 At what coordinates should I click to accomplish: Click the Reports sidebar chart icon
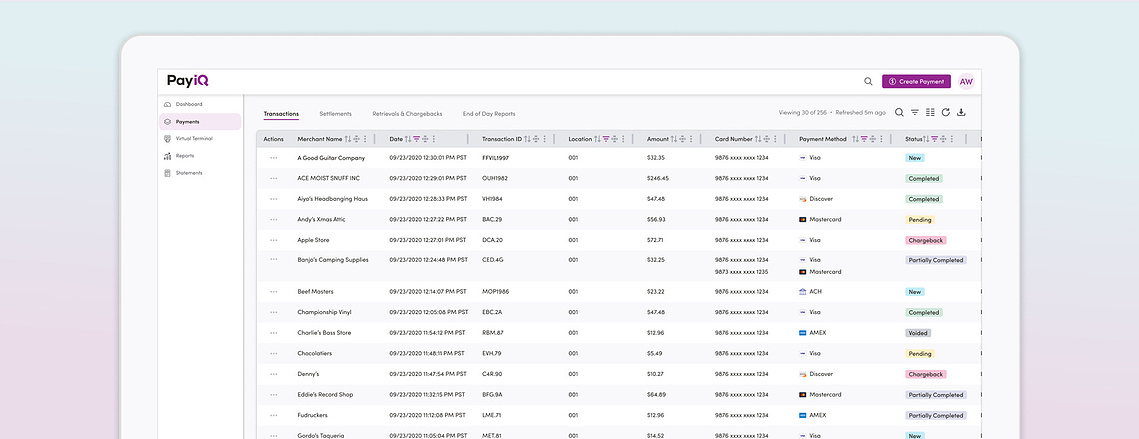click(168, 156)
